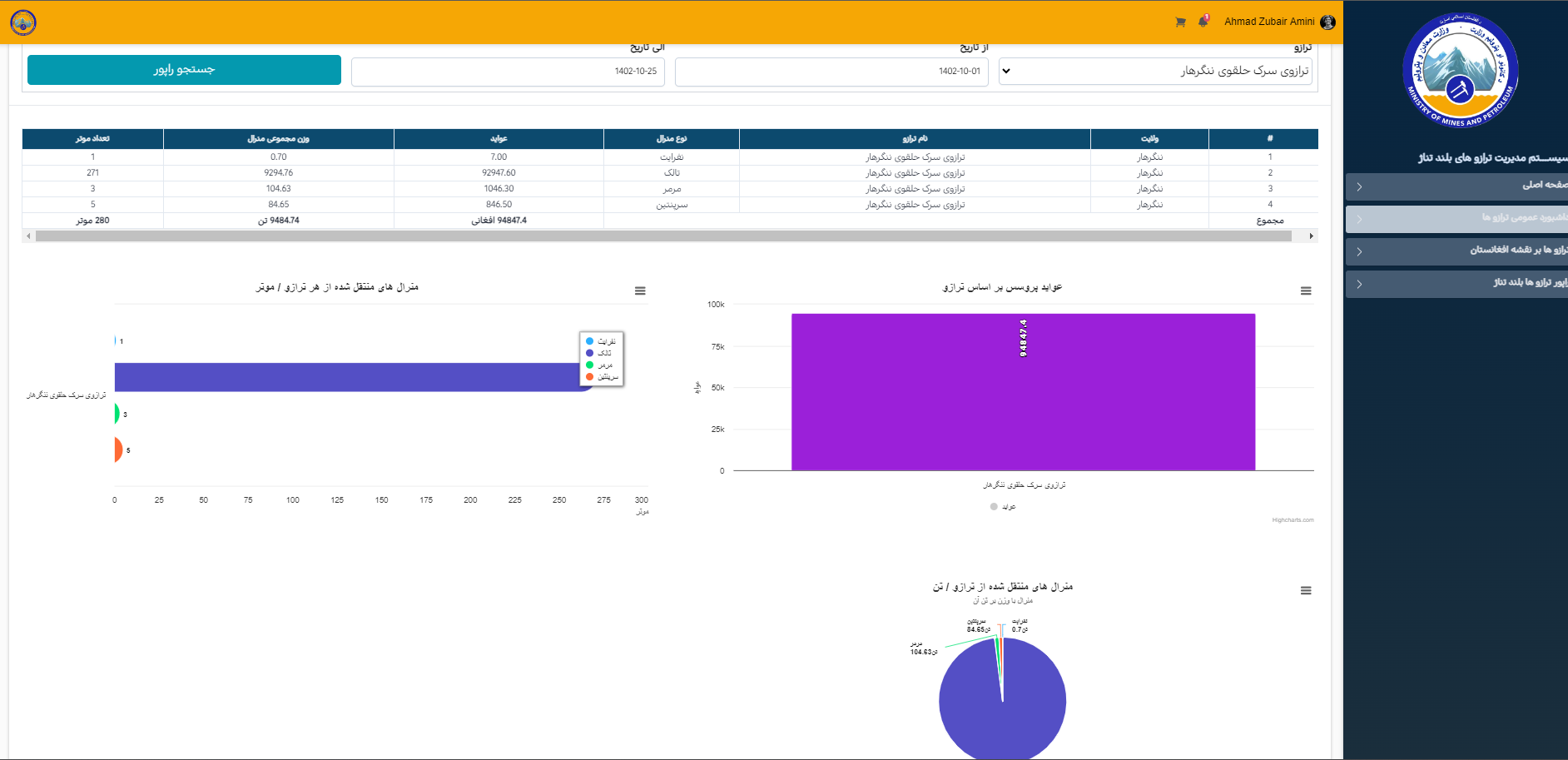Screen dimensions: 1568x760
Task: Expand the صفحه اصلی sidebar item
Action: tap(1456, 186)
